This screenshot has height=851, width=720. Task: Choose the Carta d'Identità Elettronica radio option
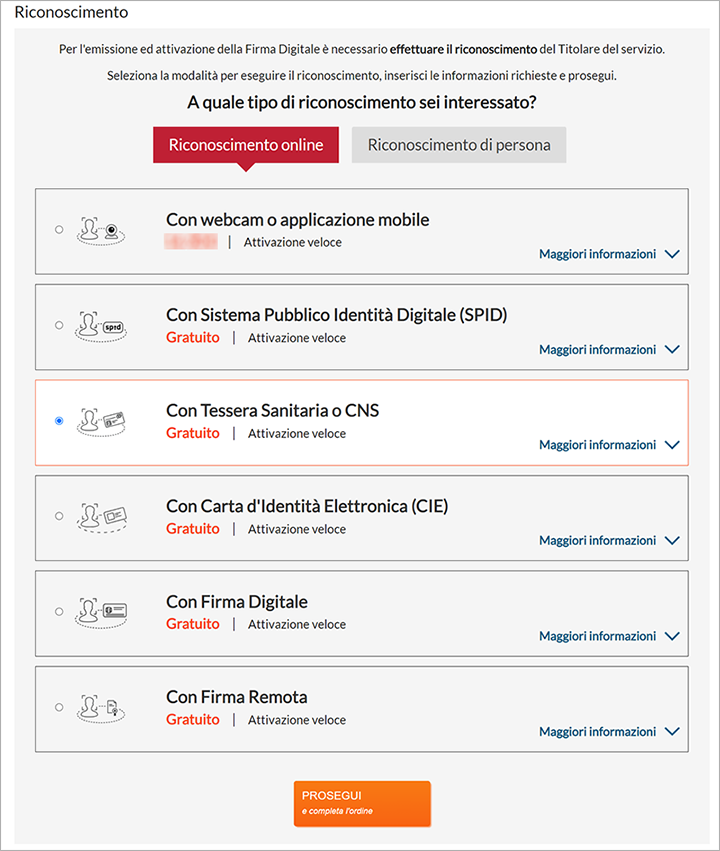(x=59, y=516)
